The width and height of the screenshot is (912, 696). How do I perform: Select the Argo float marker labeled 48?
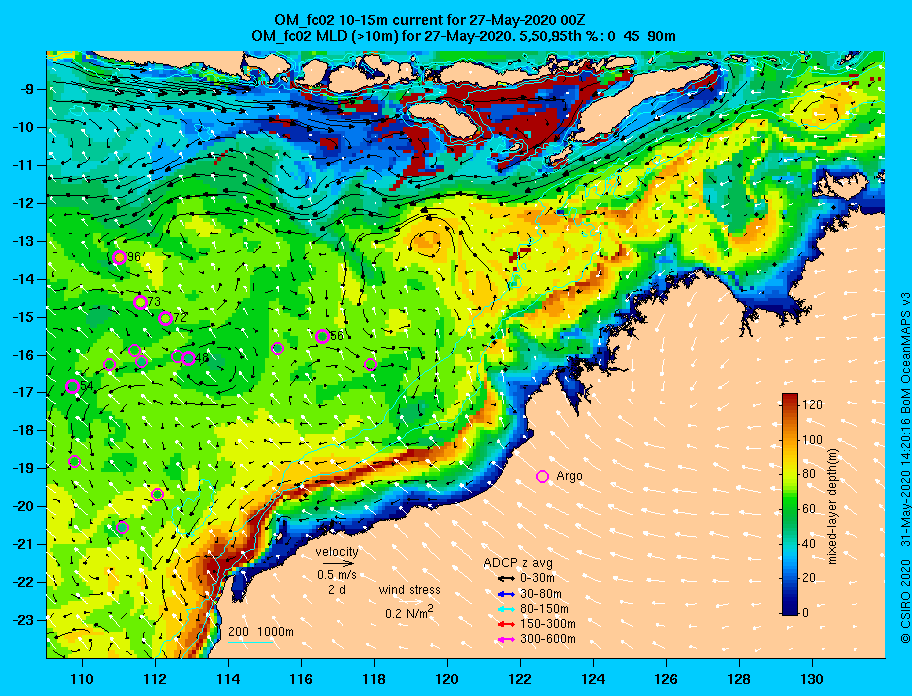[x=188, y=358]
